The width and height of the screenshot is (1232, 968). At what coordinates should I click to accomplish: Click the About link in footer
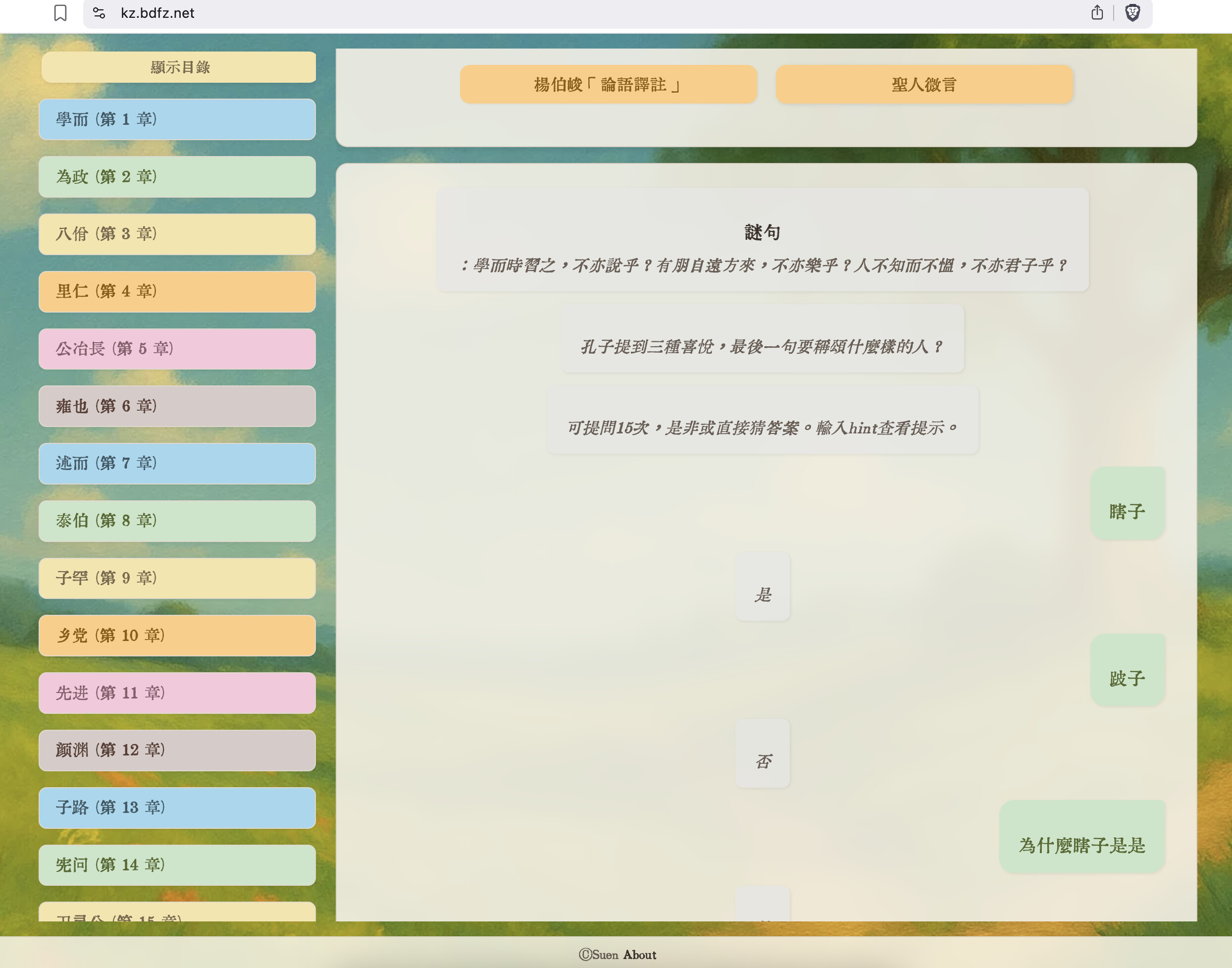point(639,955)
